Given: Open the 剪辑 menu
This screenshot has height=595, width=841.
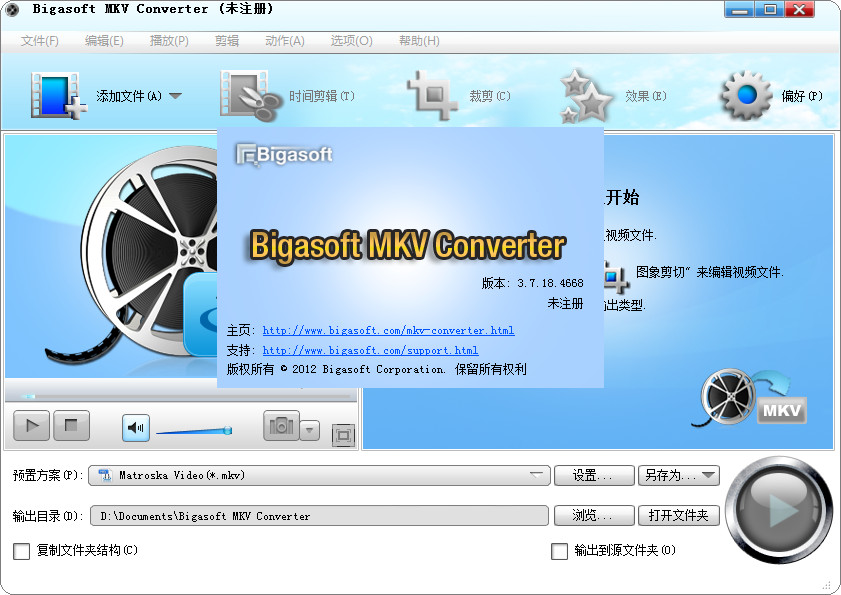Looking at the screenshot, I should (227, 41).
